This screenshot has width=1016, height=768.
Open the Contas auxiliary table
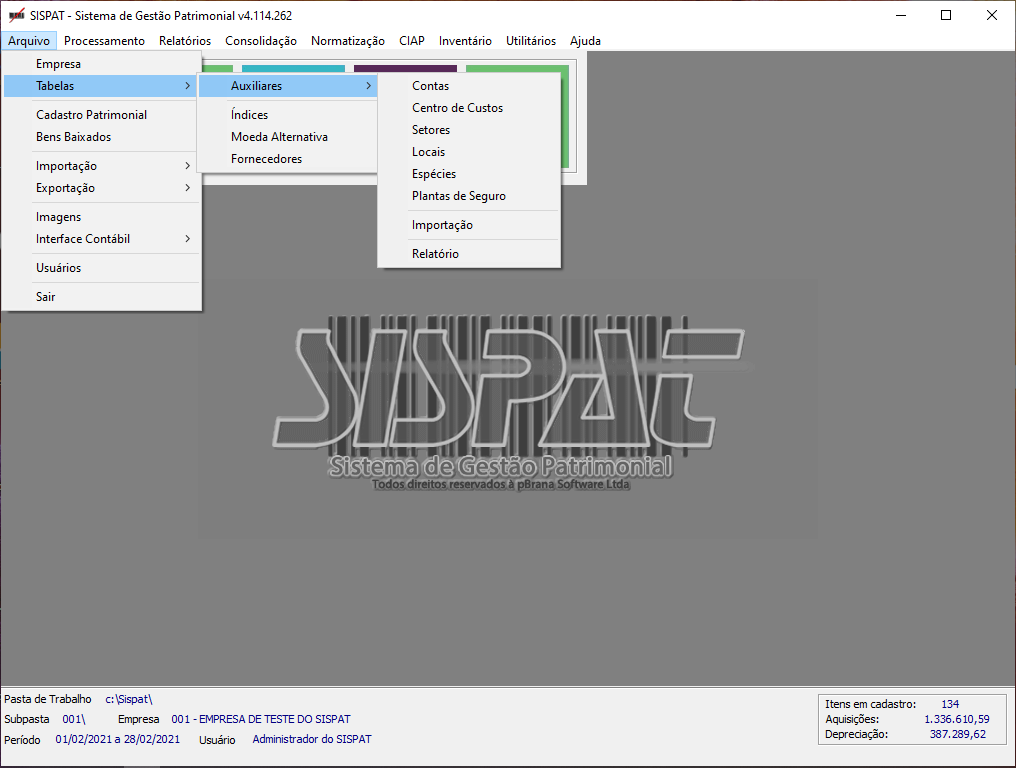click(x=430, y=86)
